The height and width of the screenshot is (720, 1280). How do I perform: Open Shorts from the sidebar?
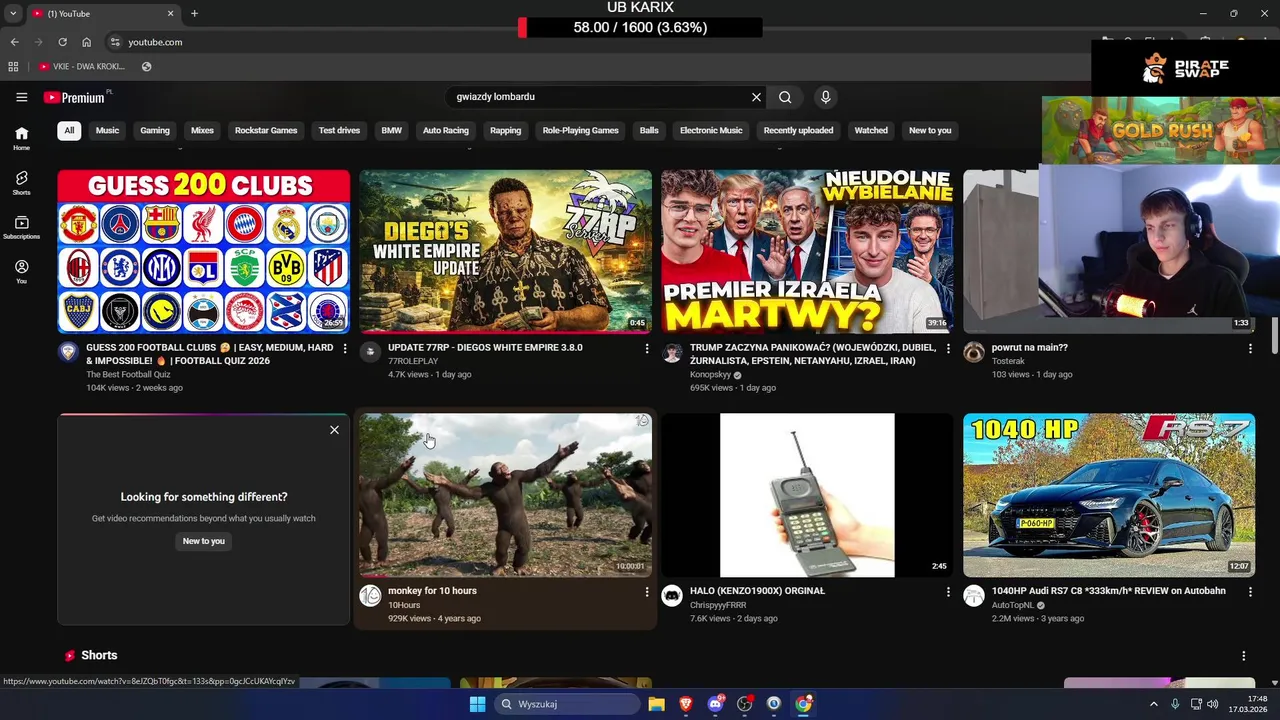click(21, 183)
